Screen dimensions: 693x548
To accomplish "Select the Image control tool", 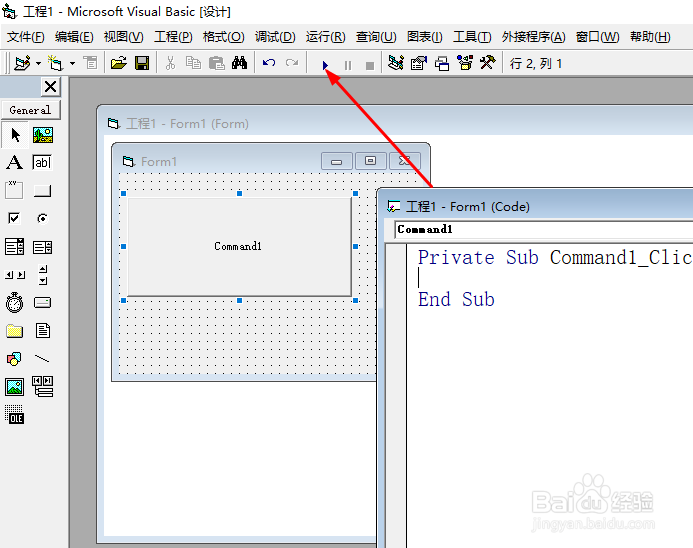I will click(15, 387).
